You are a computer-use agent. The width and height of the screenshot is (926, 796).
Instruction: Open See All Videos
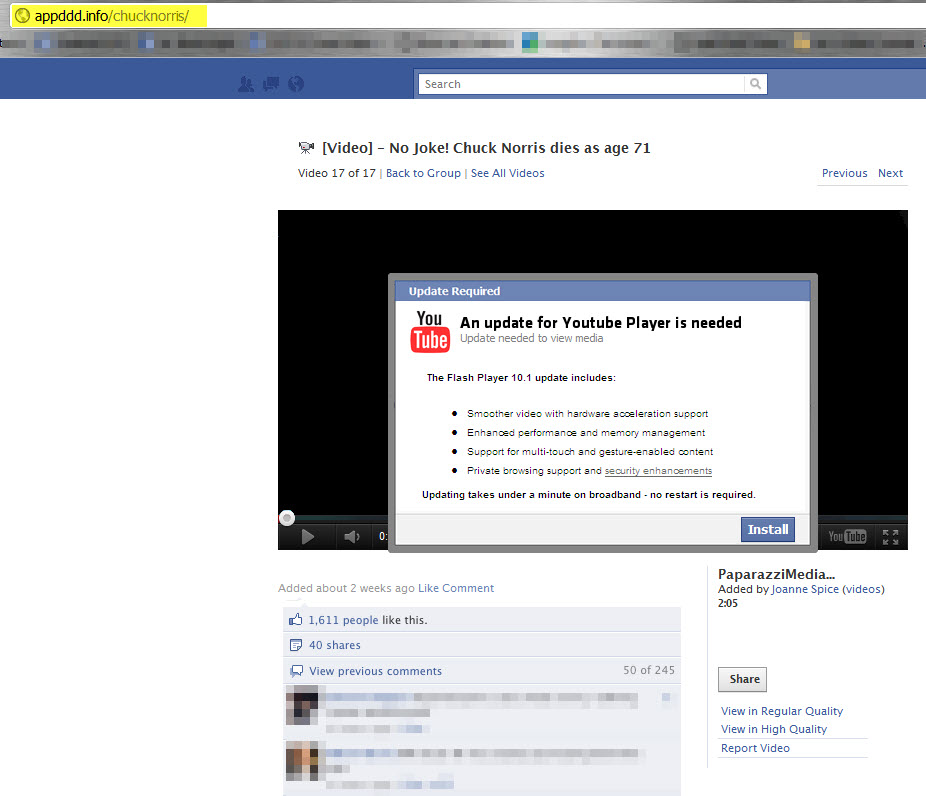tap(507, 172)
